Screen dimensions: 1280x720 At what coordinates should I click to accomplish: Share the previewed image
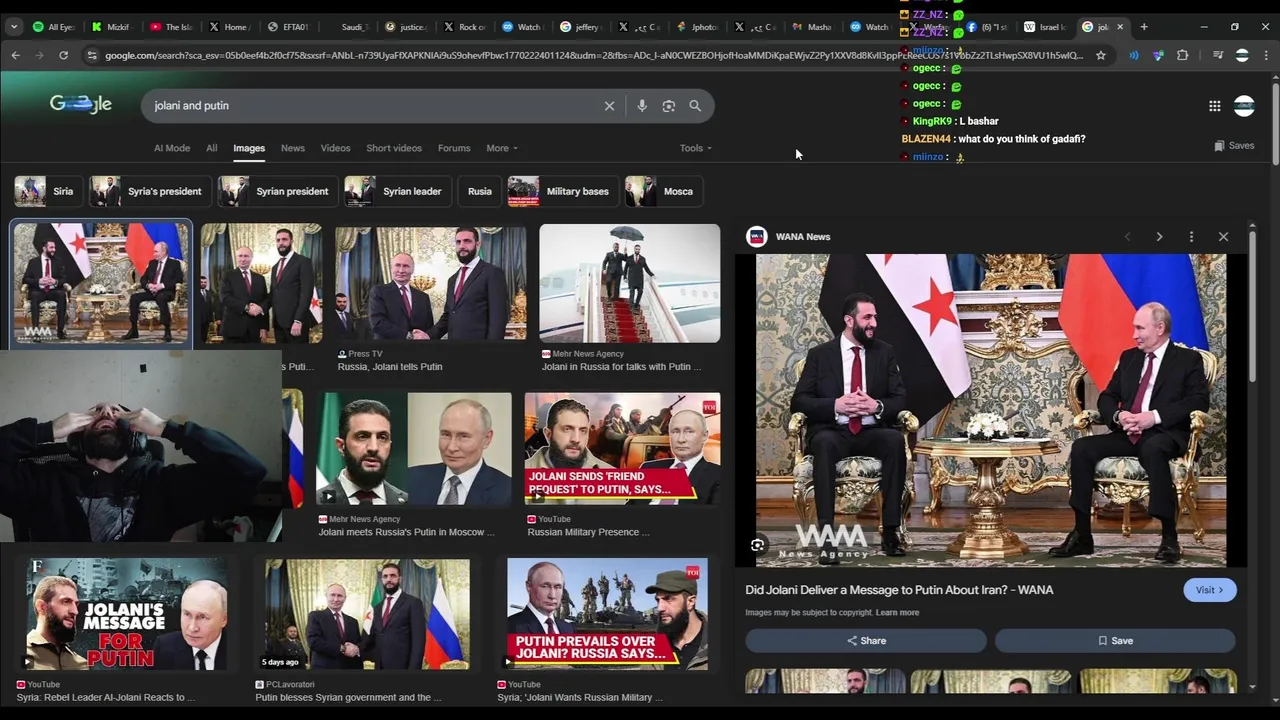click(x=866, y=641)
